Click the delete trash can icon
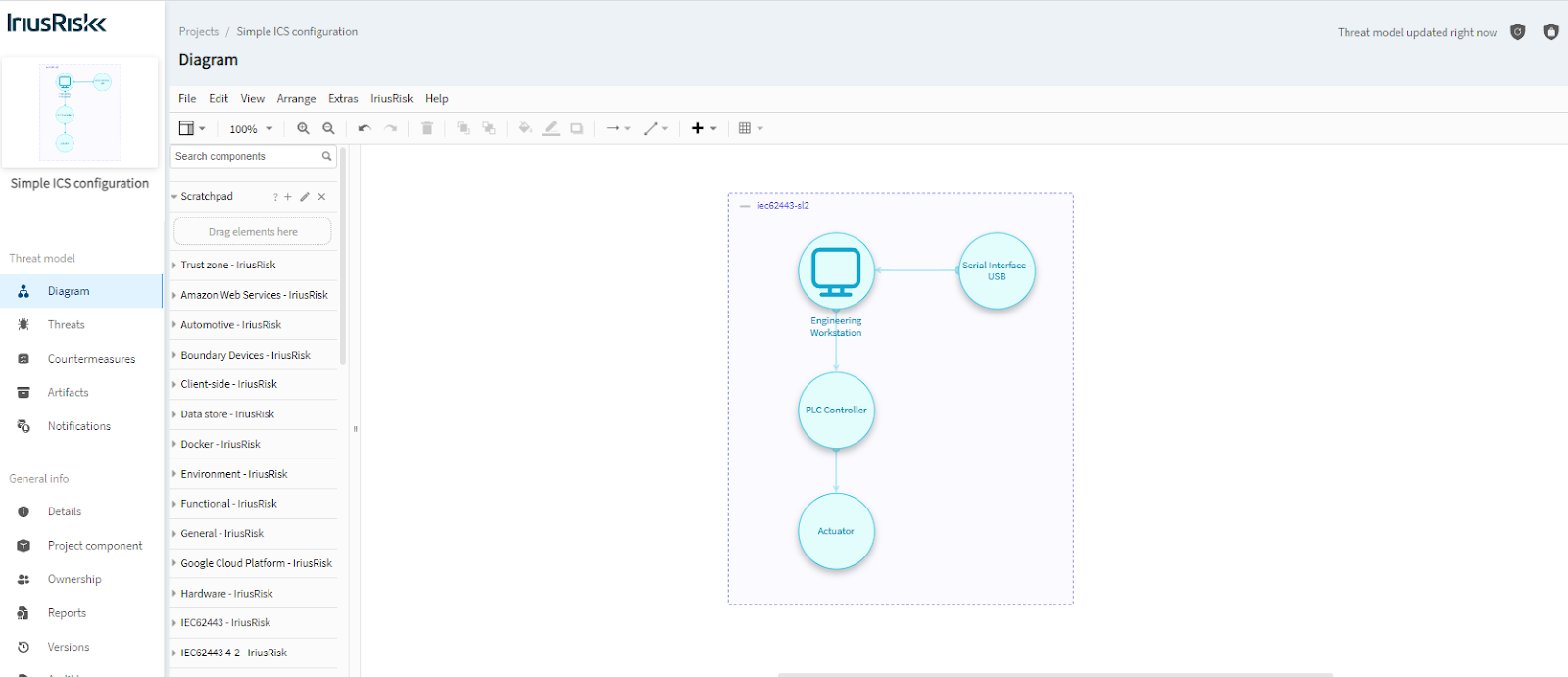Screen dimensions: 1568x677 [x=427, y=128]
